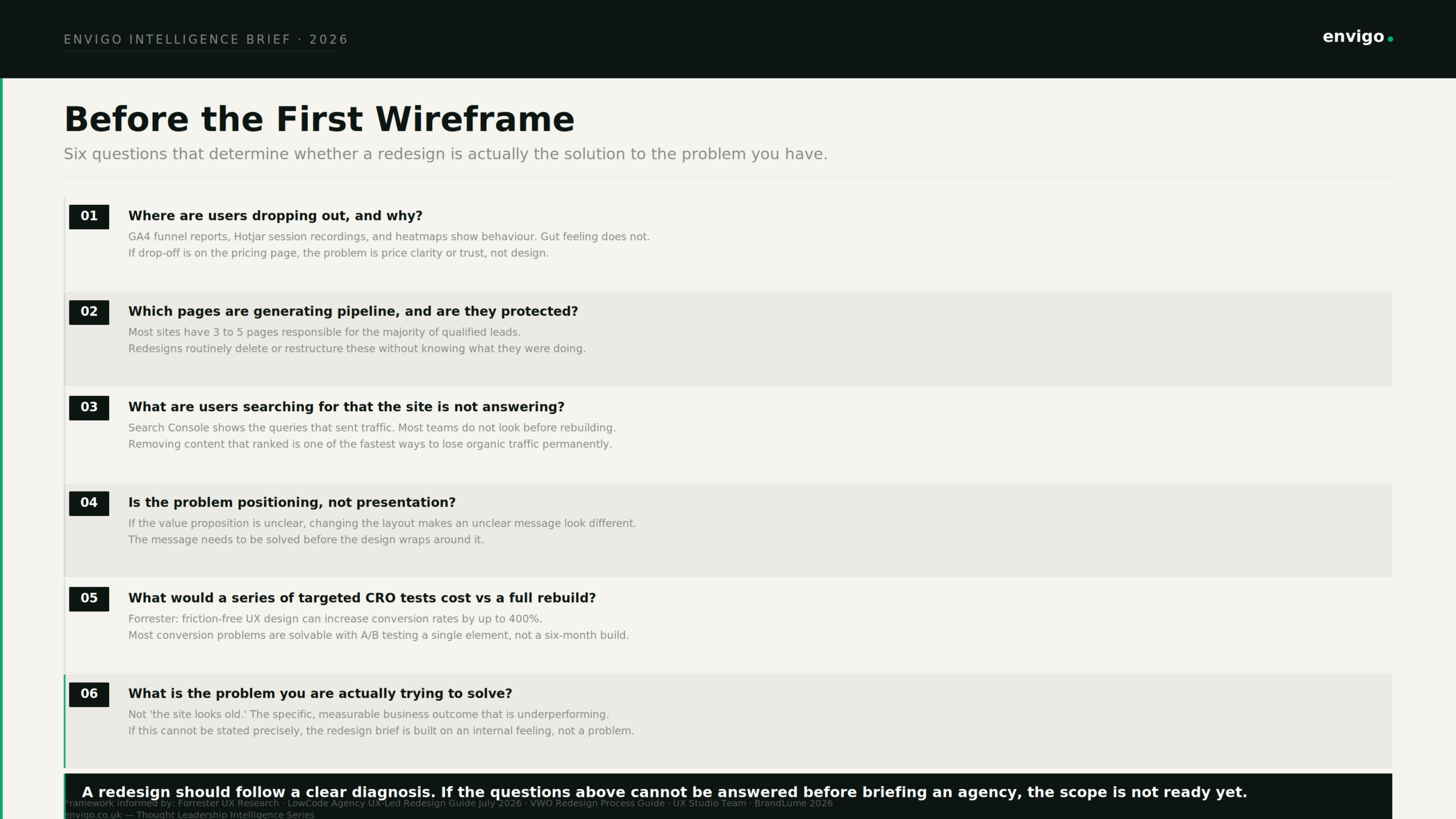Click the 02 number badge
Viewport: 1456px width, 819px height.
click(x=89, y=312)
